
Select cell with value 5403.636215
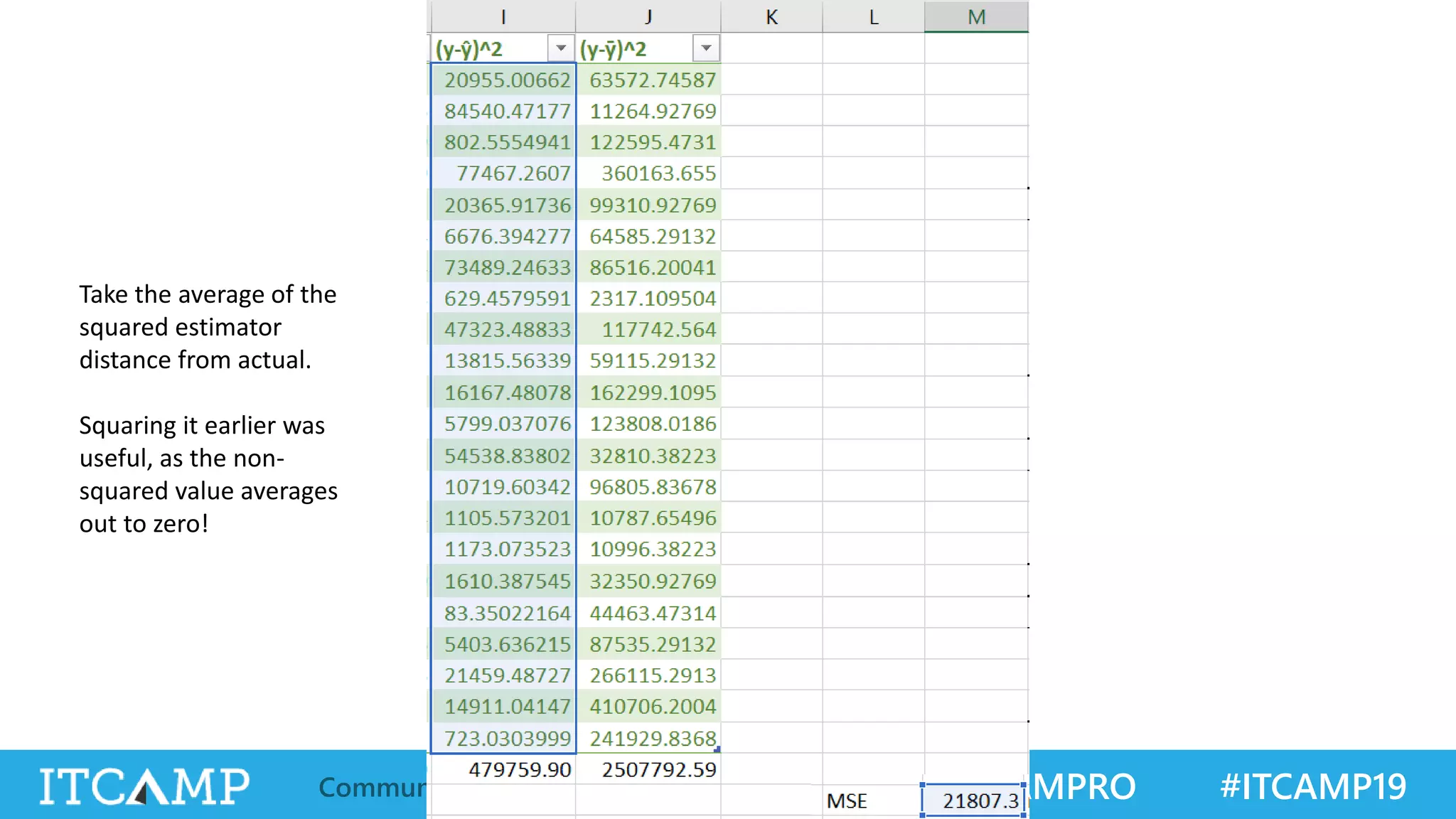[503, 644]
